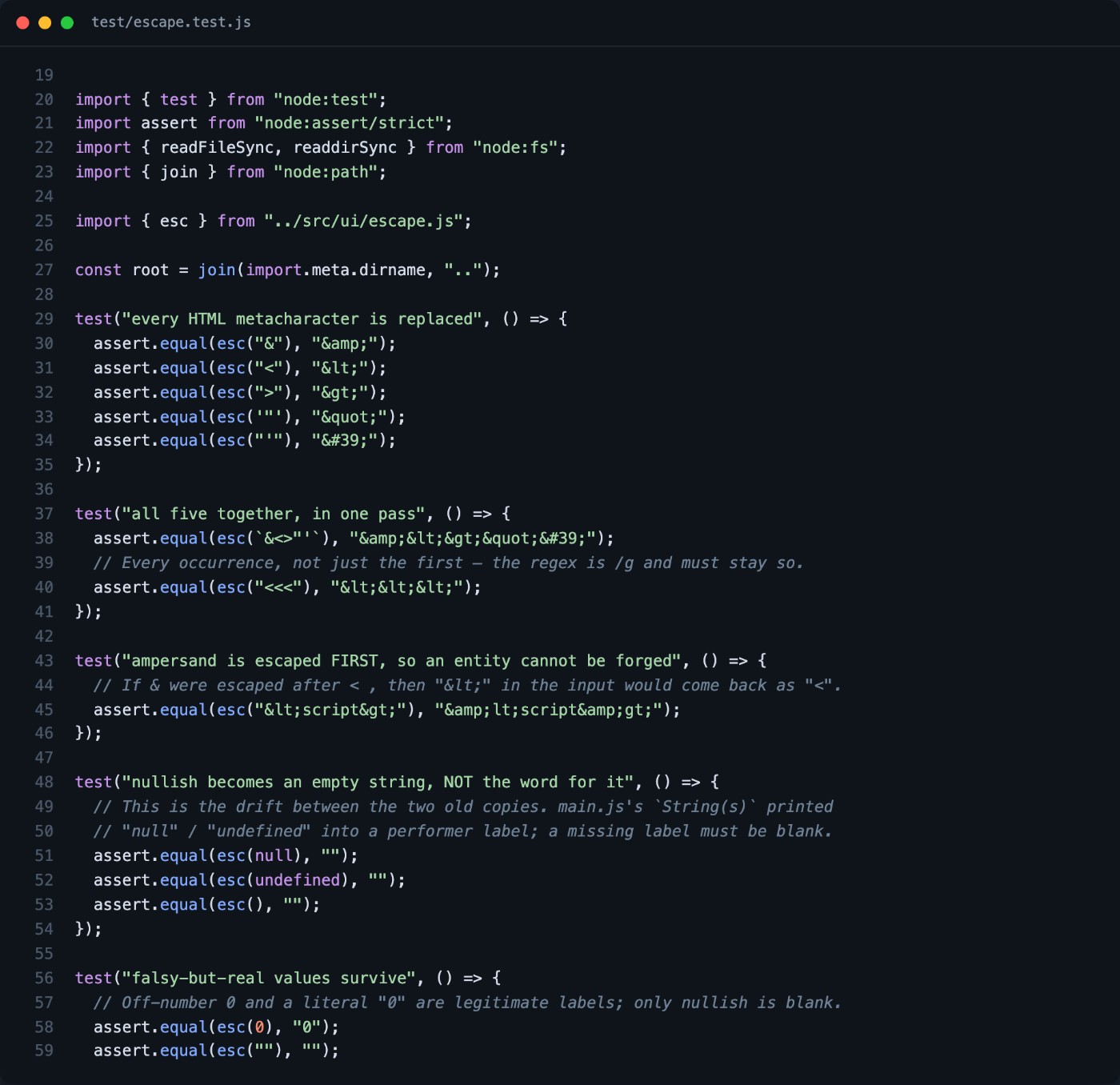
Task: Click import.meta.dirname on line 27
Action: point(335,270)
